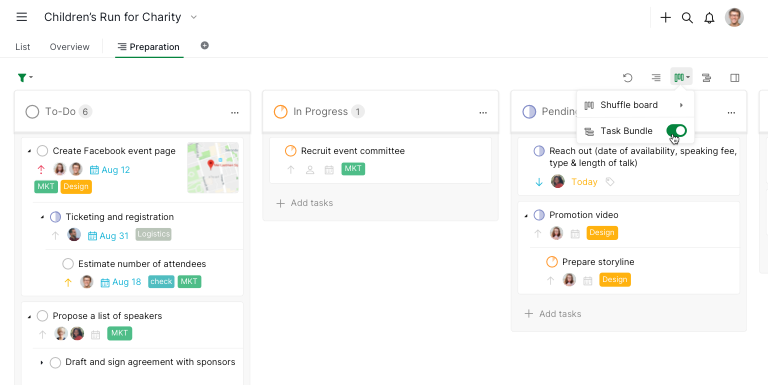The image size is (768, 385).
Task: Collapse Ticketing and registration subtasks
Action: click(42, 217)
